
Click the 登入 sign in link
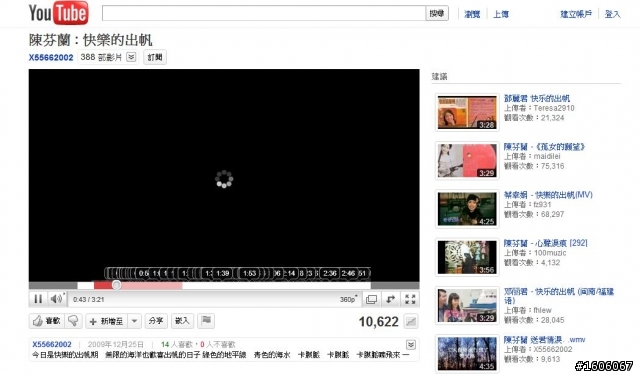click(x=612, y=14)
